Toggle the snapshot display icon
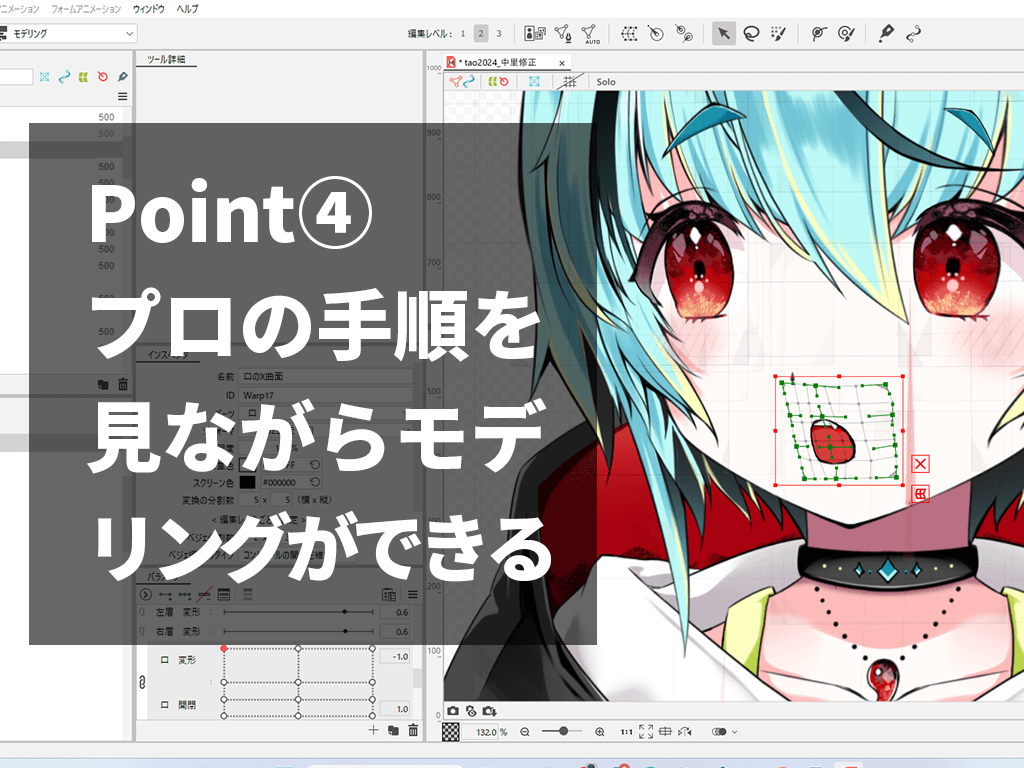 [x=471, y=711]
